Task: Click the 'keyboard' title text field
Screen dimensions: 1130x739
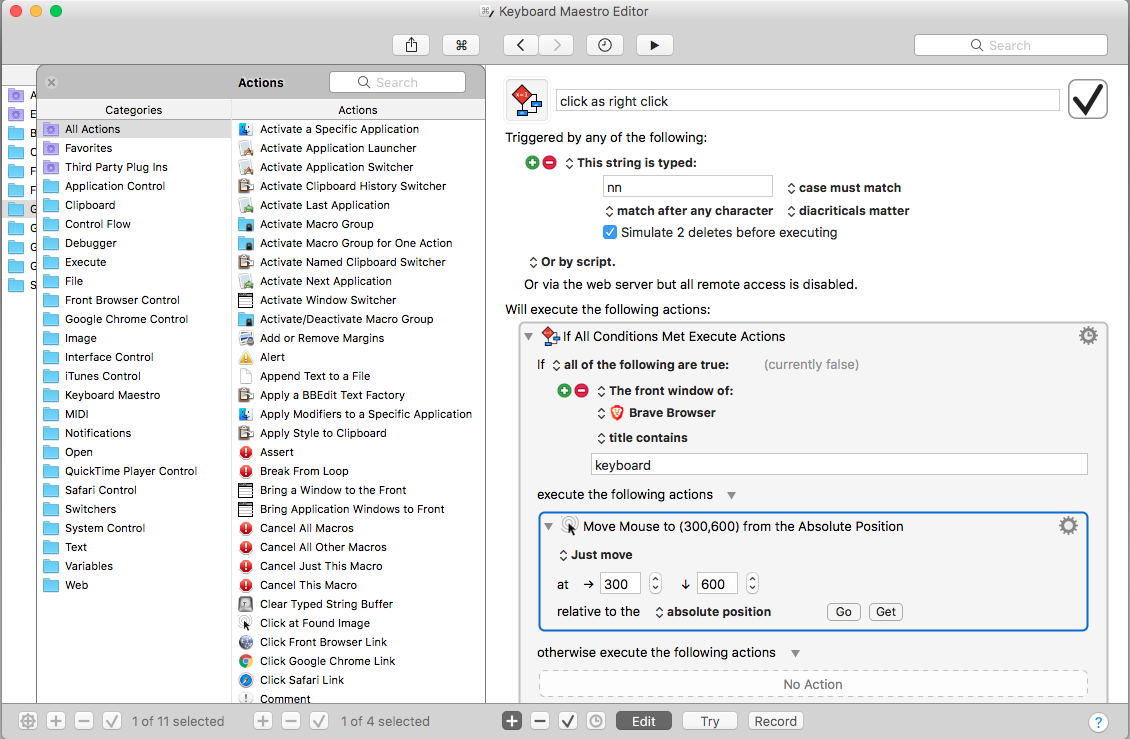Action: [839, 465]
